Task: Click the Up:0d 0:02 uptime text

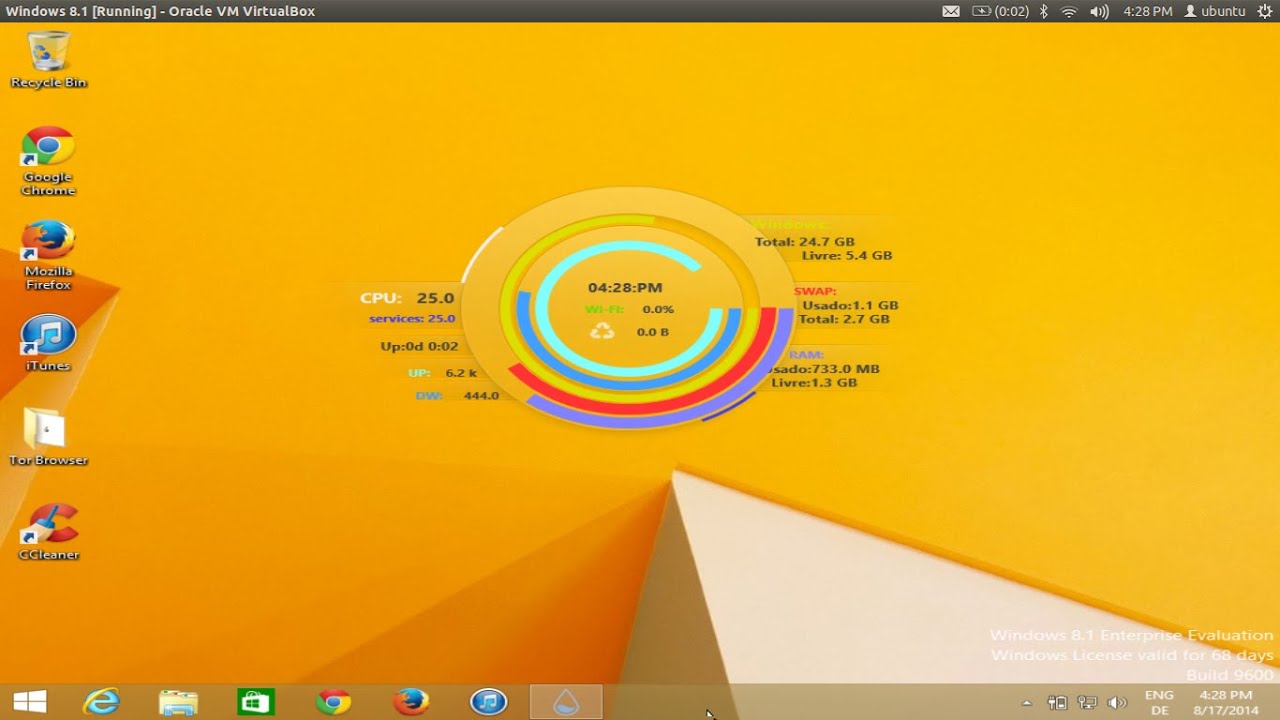Action: (419, 347)
